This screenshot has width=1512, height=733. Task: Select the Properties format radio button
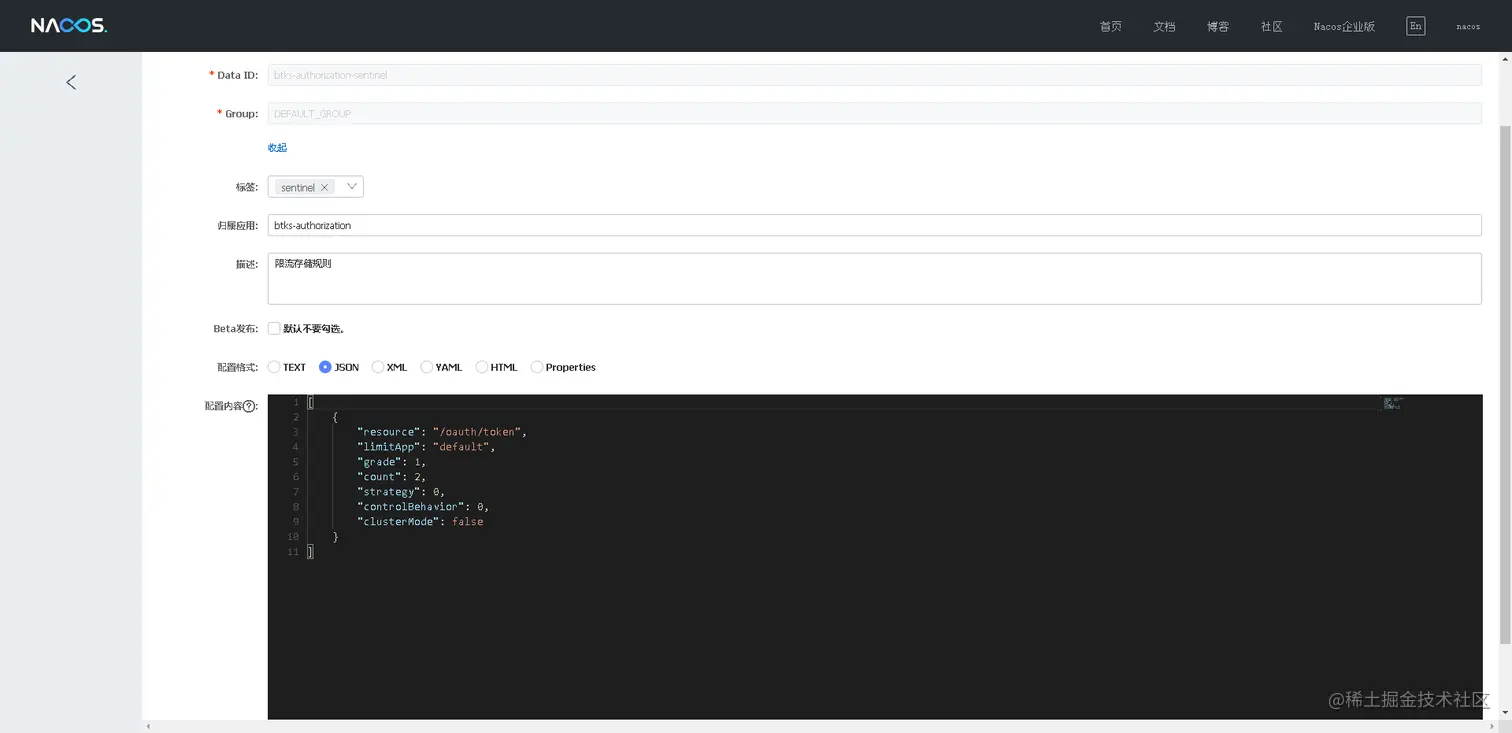coord(537,367)
